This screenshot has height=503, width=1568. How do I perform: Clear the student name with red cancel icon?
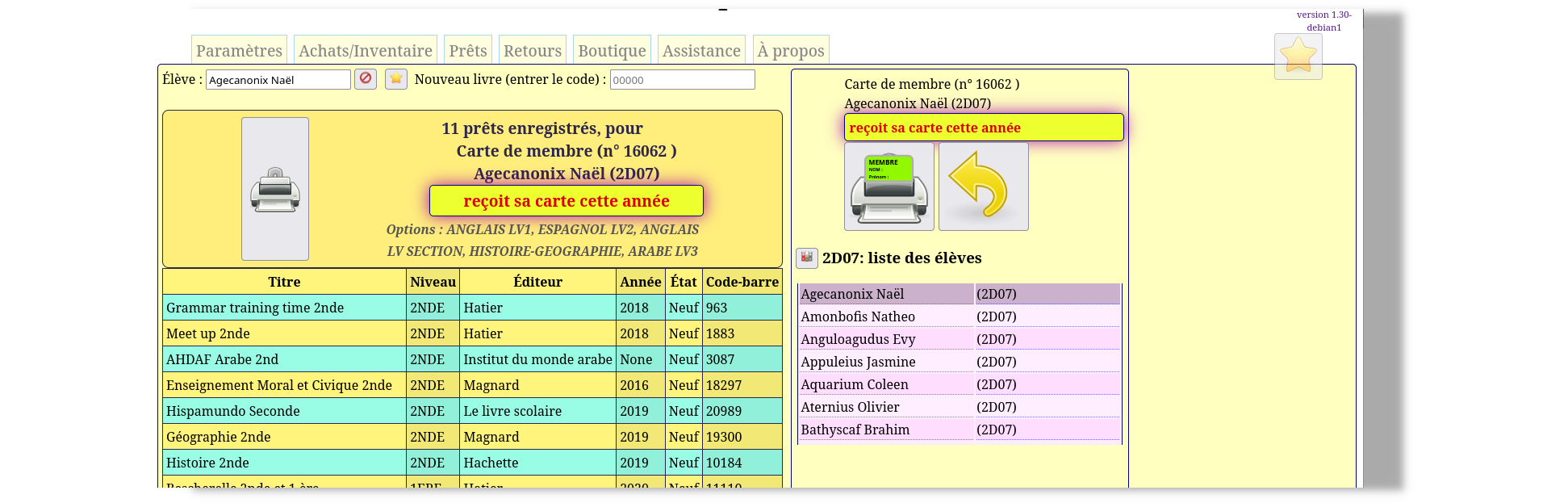[x=366, y=79]
